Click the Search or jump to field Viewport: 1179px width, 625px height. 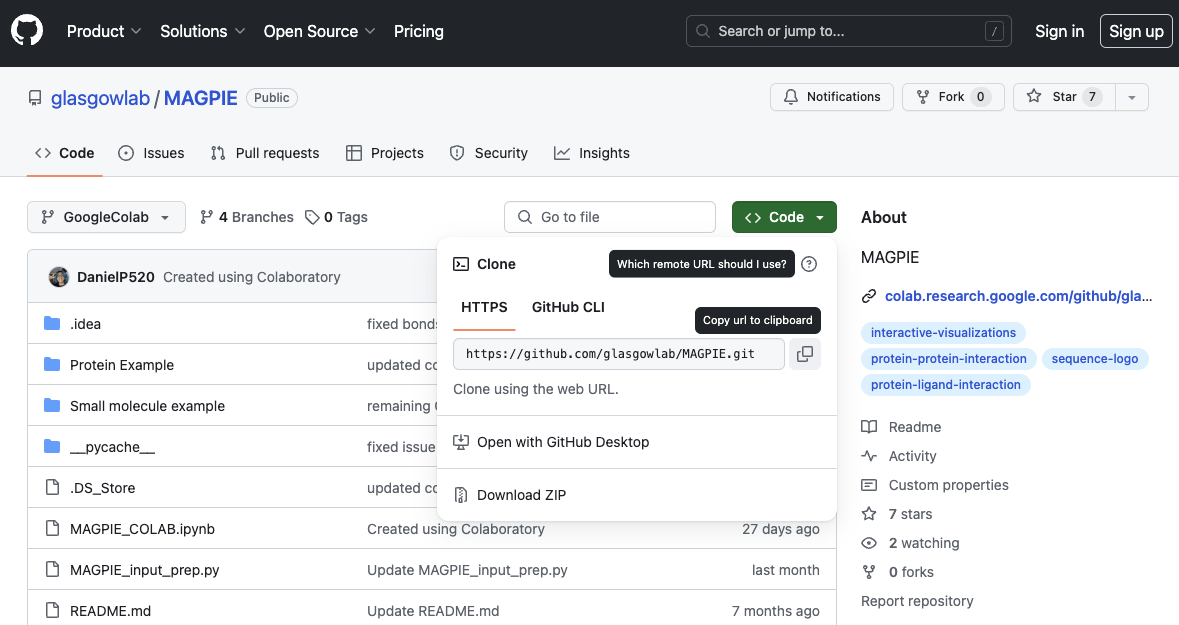click(848, 31)
